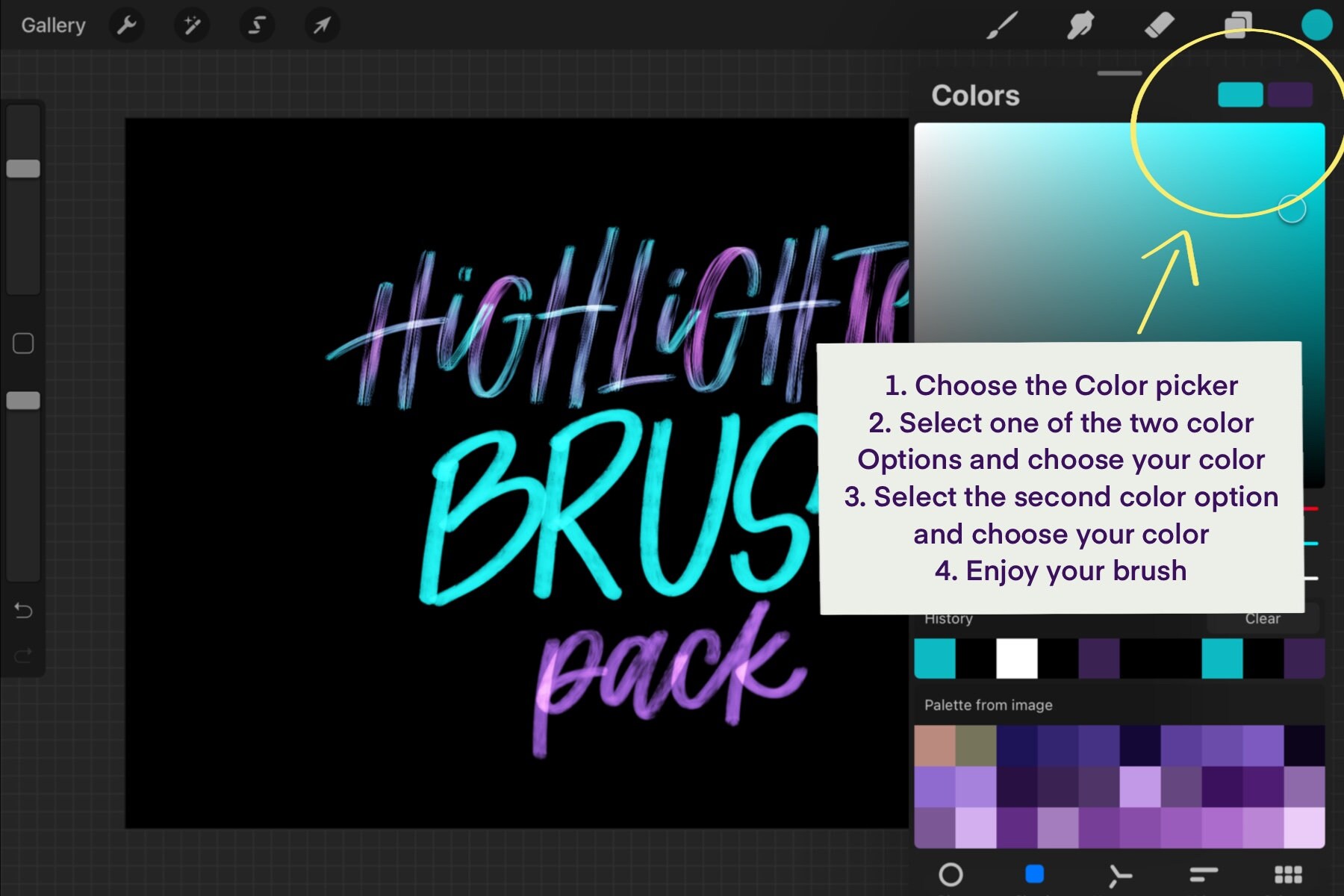1344x896 pixels.
Task: Undo the last action with the sidebar arrow
Action: pos(23,611)
